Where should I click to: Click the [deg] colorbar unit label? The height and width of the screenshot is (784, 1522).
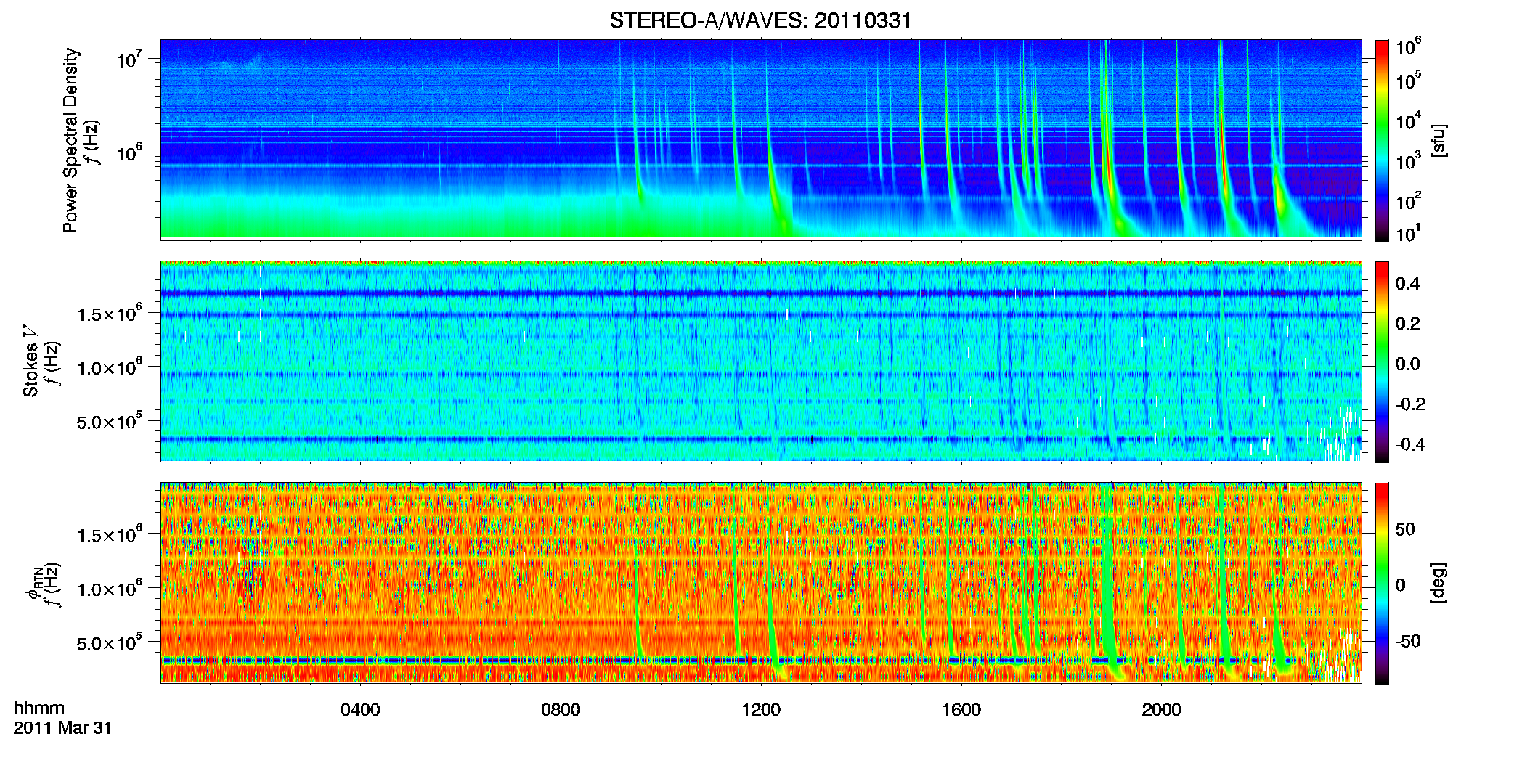pos(1438,583)
